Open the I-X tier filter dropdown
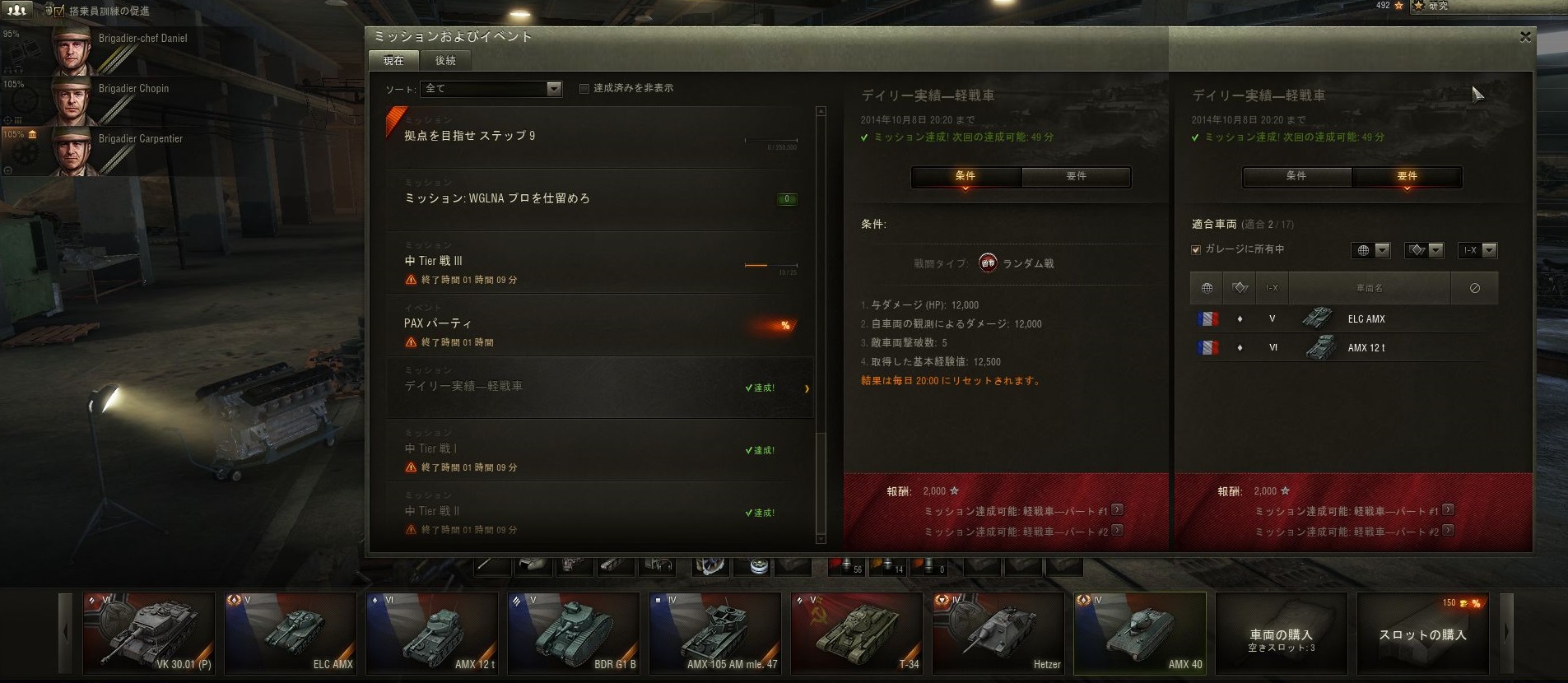The image size is (1568, 683). point(1477,250)
